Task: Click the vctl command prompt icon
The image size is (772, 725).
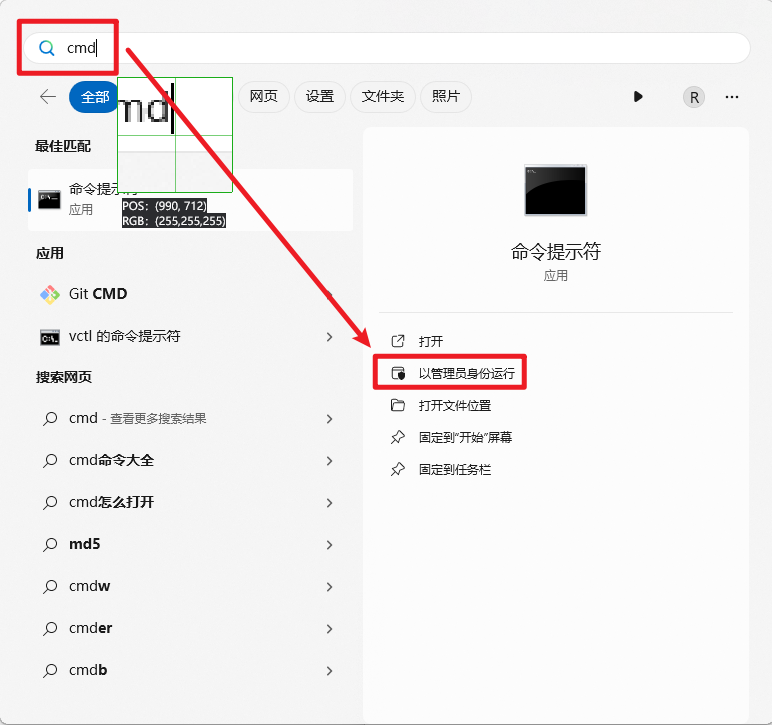Action: coord(49,337)
